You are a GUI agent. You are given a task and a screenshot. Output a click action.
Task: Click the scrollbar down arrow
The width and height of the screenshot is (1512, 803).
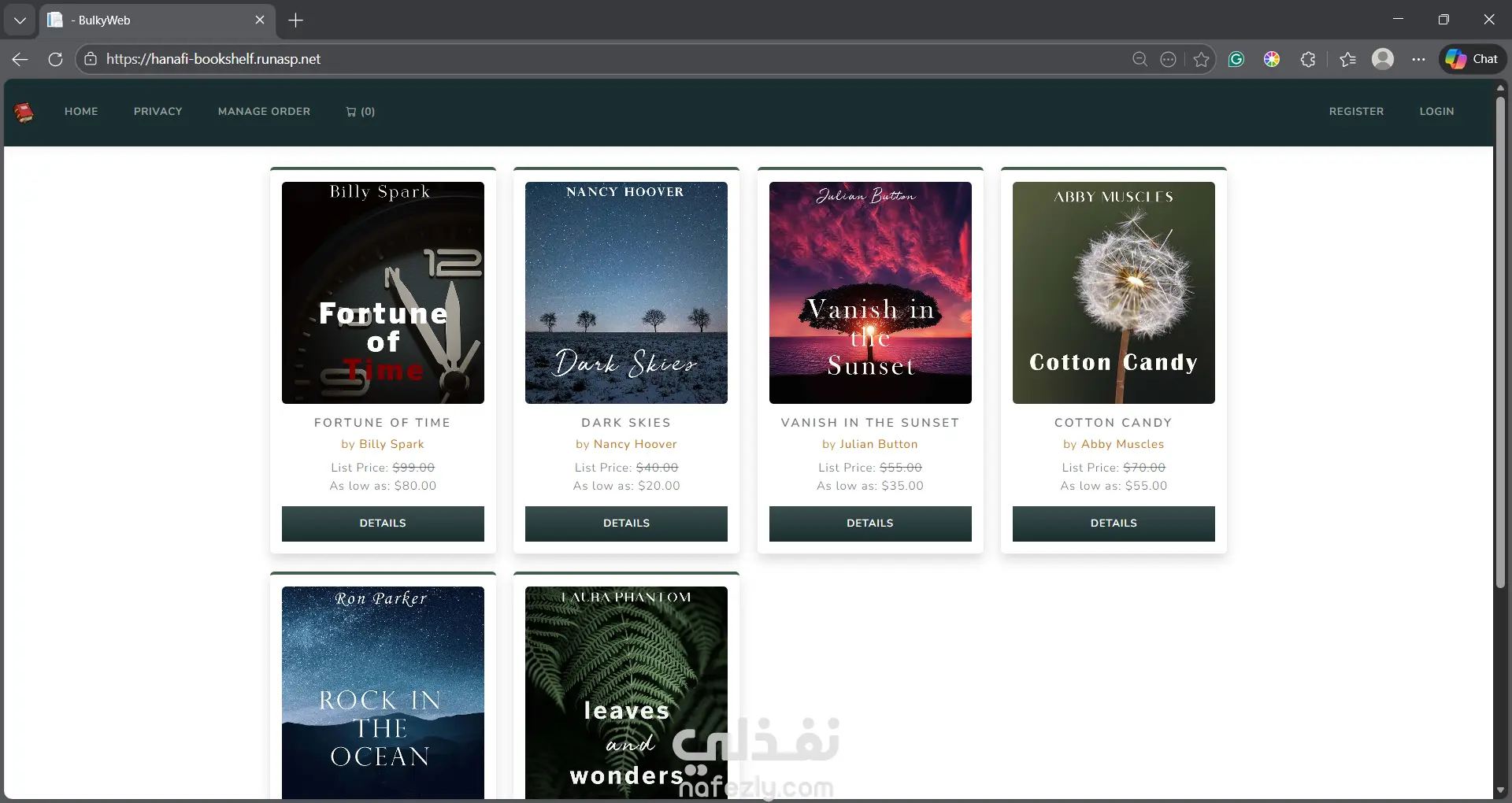tap(1500, 790)
